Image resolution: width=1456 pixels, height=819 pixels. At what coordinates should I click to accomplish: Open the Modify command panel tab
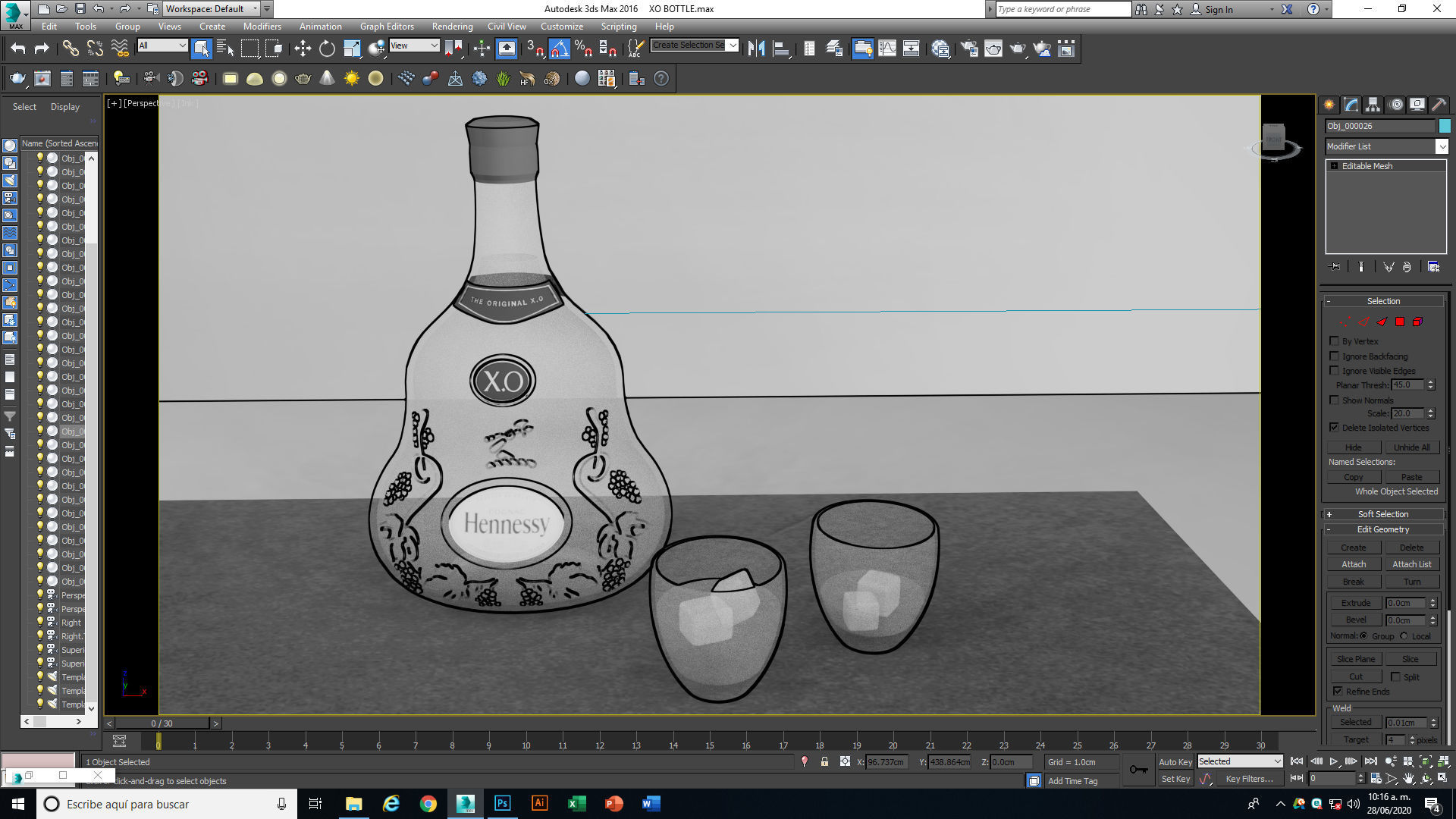tap(1351, 105)
